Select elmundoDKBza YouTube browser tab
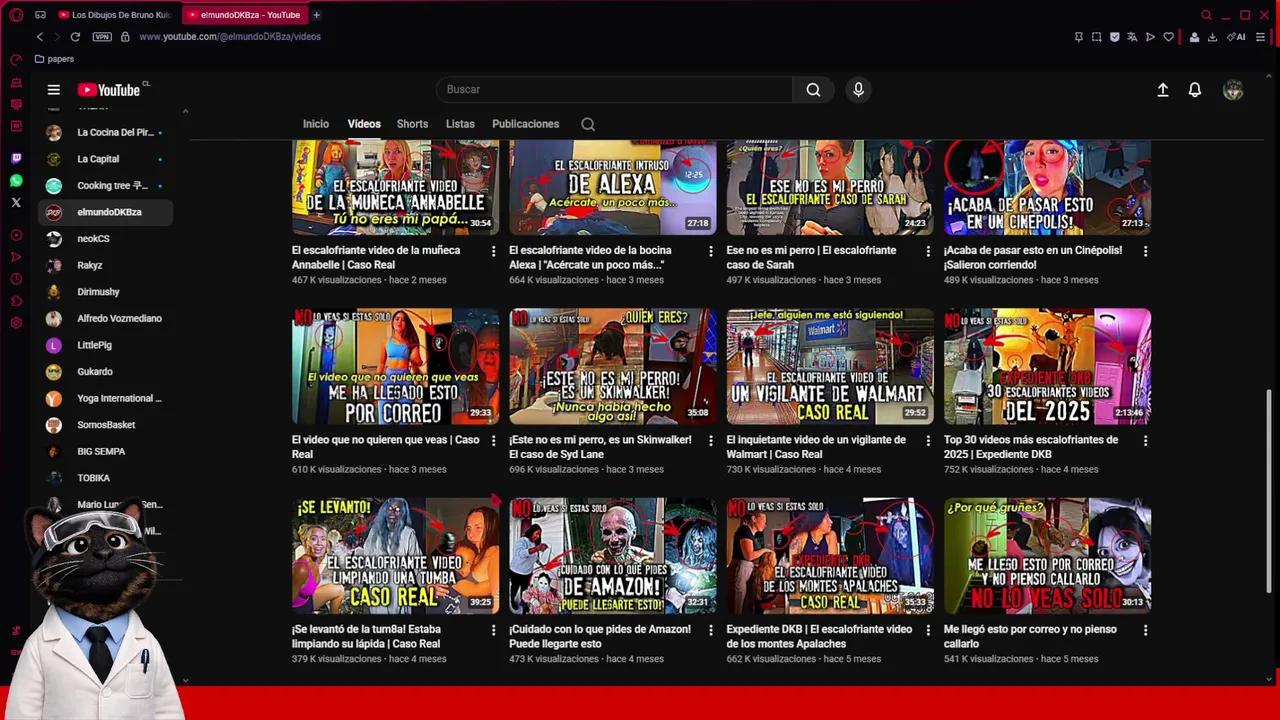 pos(245,15)
